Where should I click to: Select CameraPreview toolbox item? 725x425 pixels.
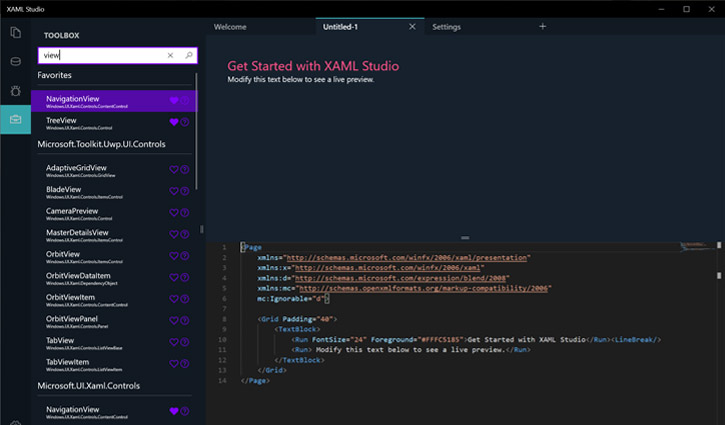[x=114, y=214]
